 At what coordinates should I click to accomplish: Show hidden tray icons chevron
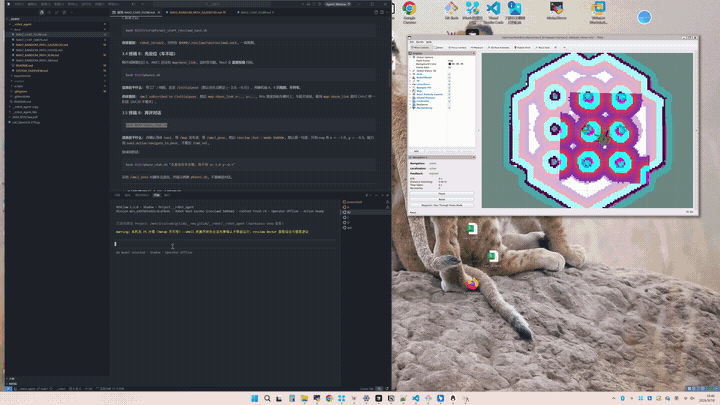[613, 398]
